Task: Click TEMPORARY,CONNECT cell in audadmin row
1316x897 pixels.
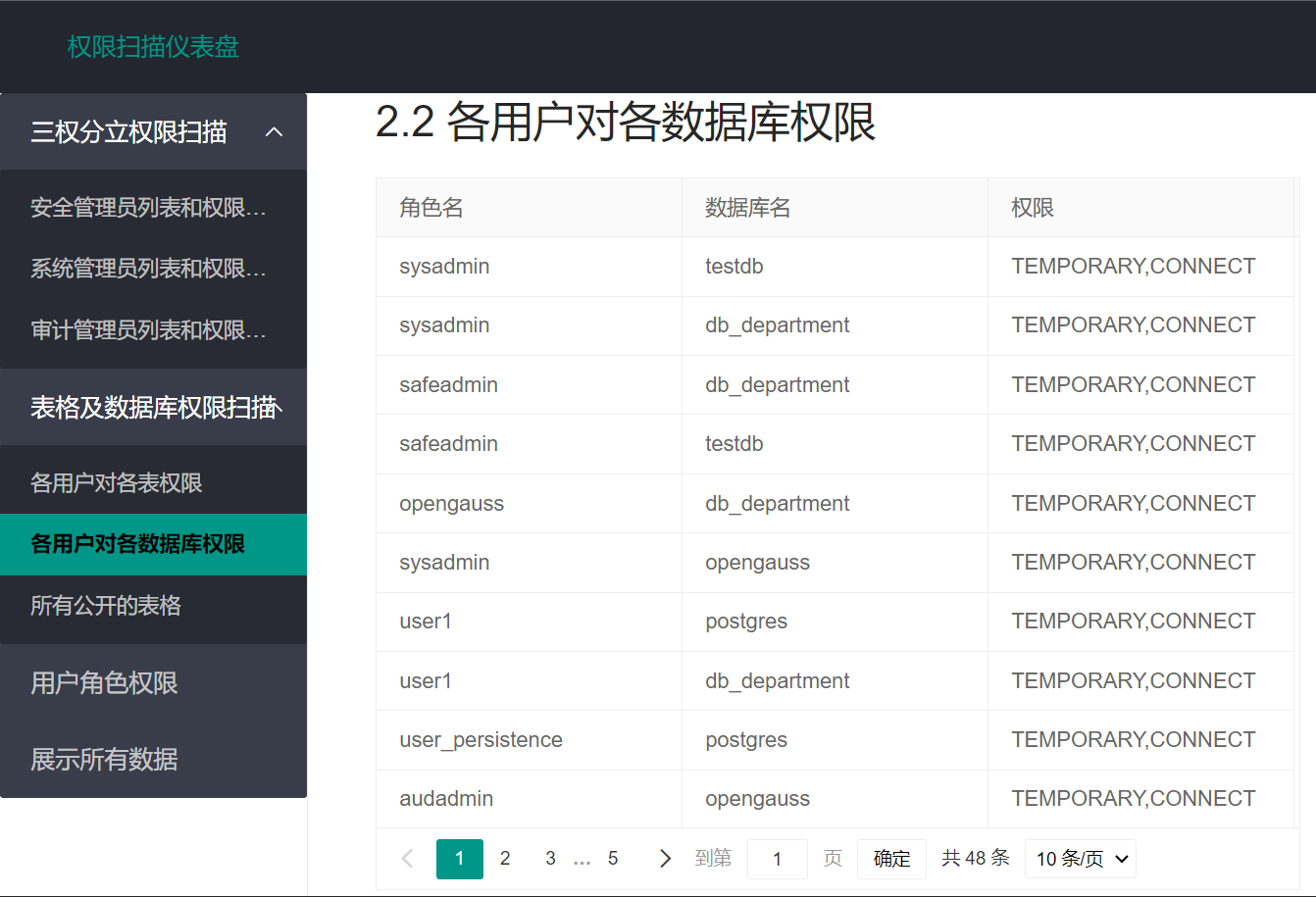Action: [1141, 799]
